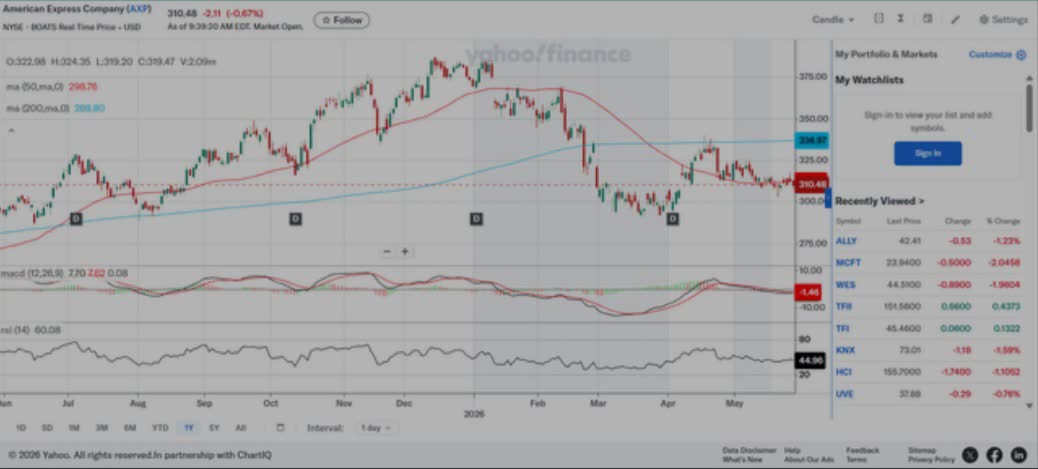Click the Customize portfolio gear icon
Image resolution: width=1038 pixels, height=469 pixels.
click(x=1021, y=54)
